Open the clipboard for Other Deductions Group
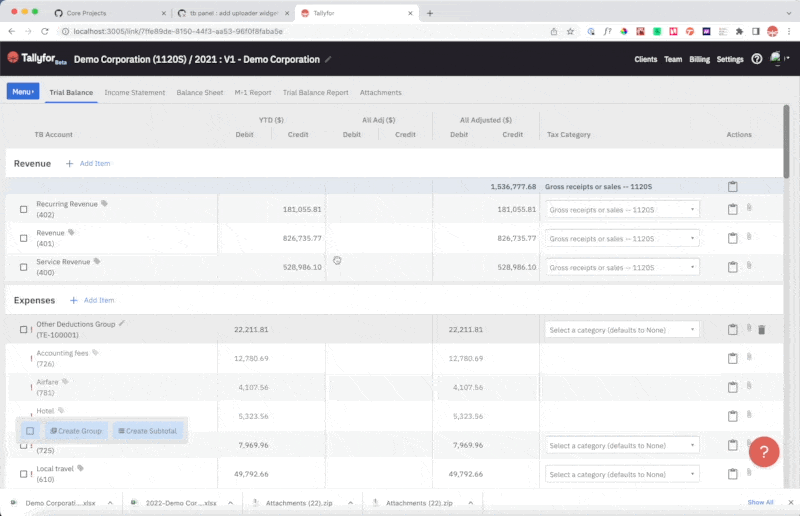The image size is (800, 516). [x=732, y=329]
